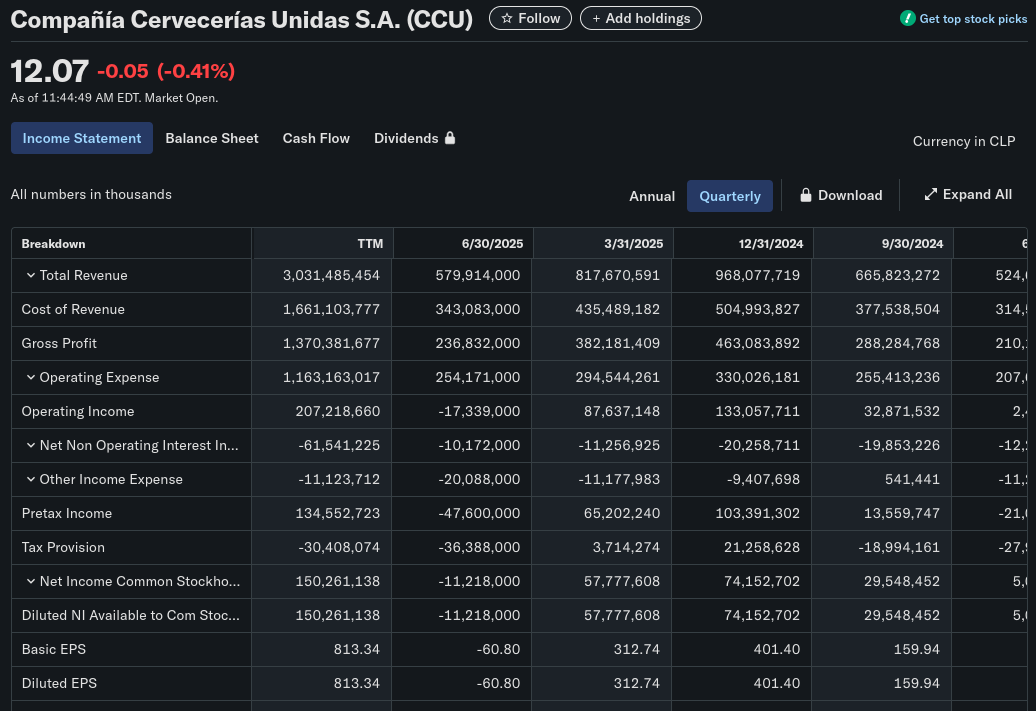Expand Net Income Common Stockholders row

(31, 581)
